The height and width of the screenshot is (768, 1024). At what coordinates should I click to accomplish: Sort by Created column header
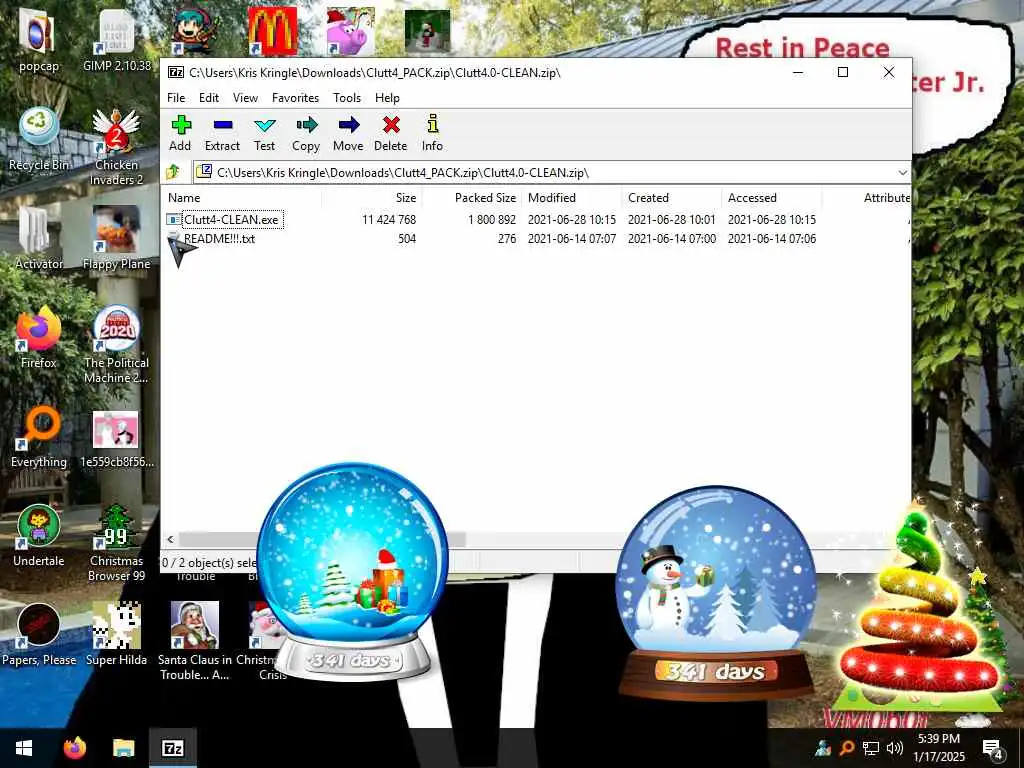(x=671, y=198)
